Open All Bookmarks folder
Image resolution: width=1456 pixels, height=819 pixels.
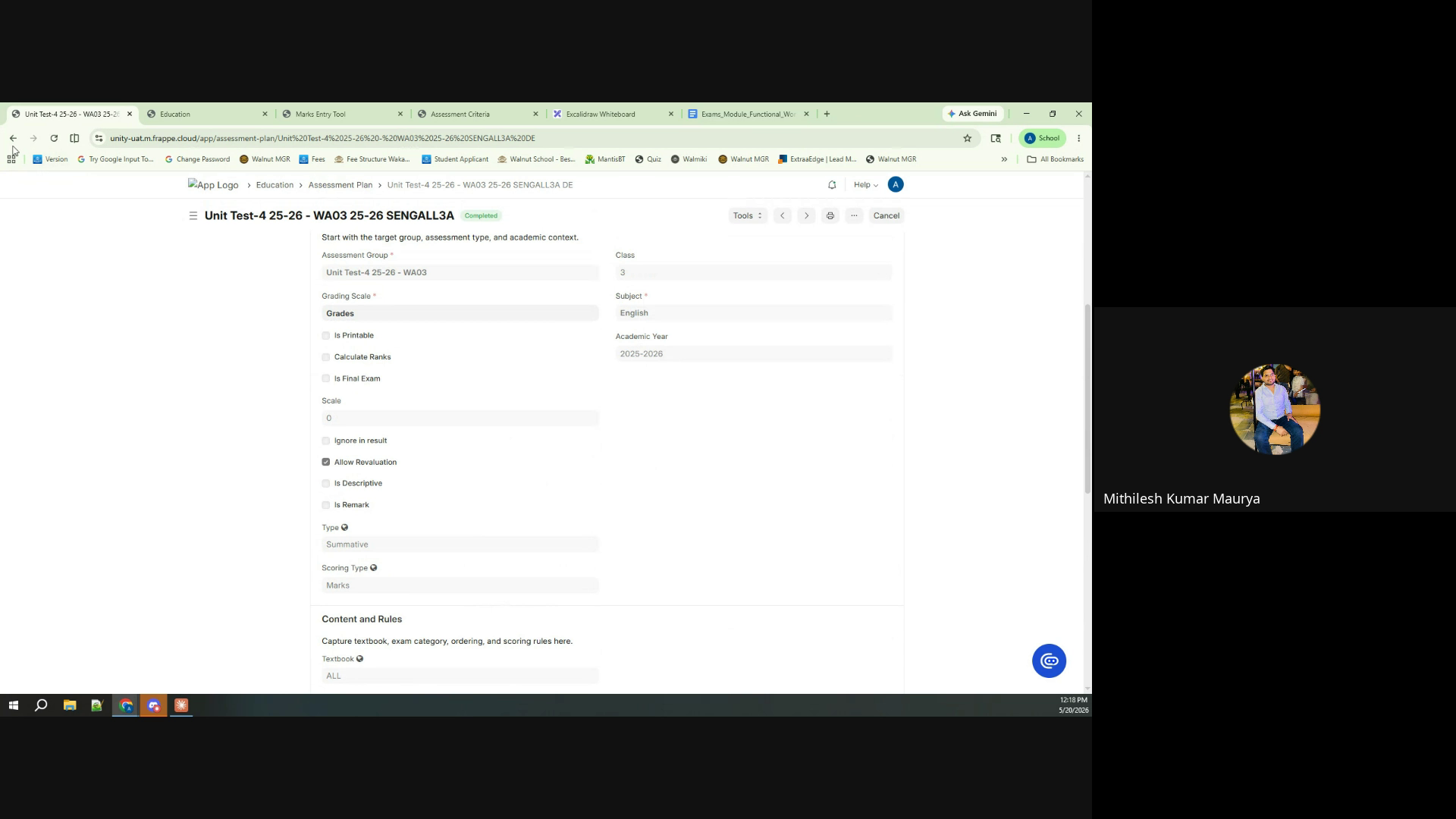(1055, 159)
